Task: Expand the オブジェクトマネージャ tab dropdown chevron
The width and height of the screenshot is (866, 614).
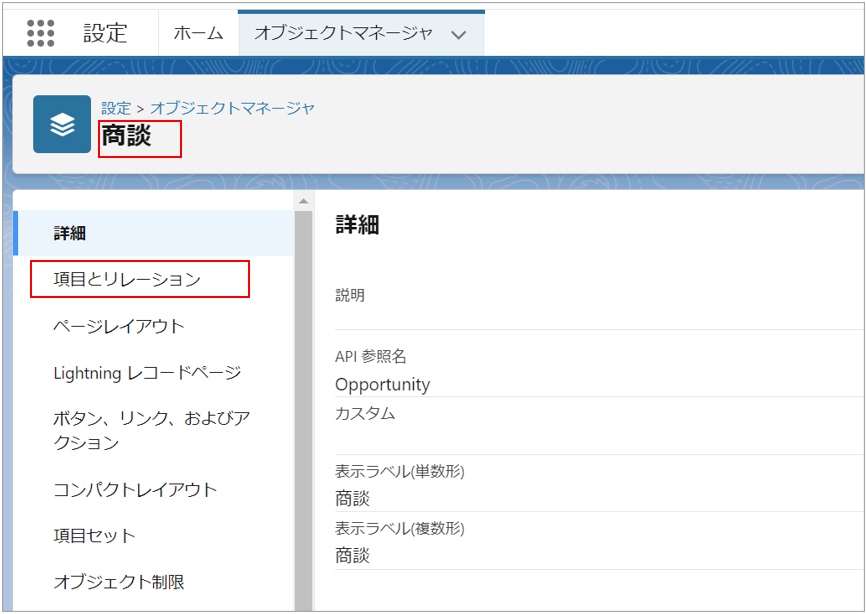Action: point(459,34)
